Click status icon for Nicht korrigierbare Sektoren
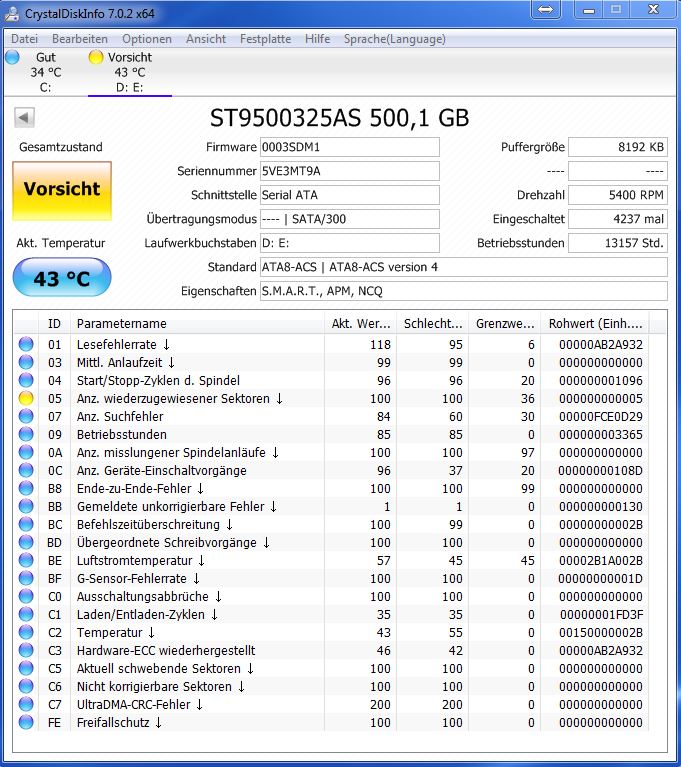 click(26, 686)
